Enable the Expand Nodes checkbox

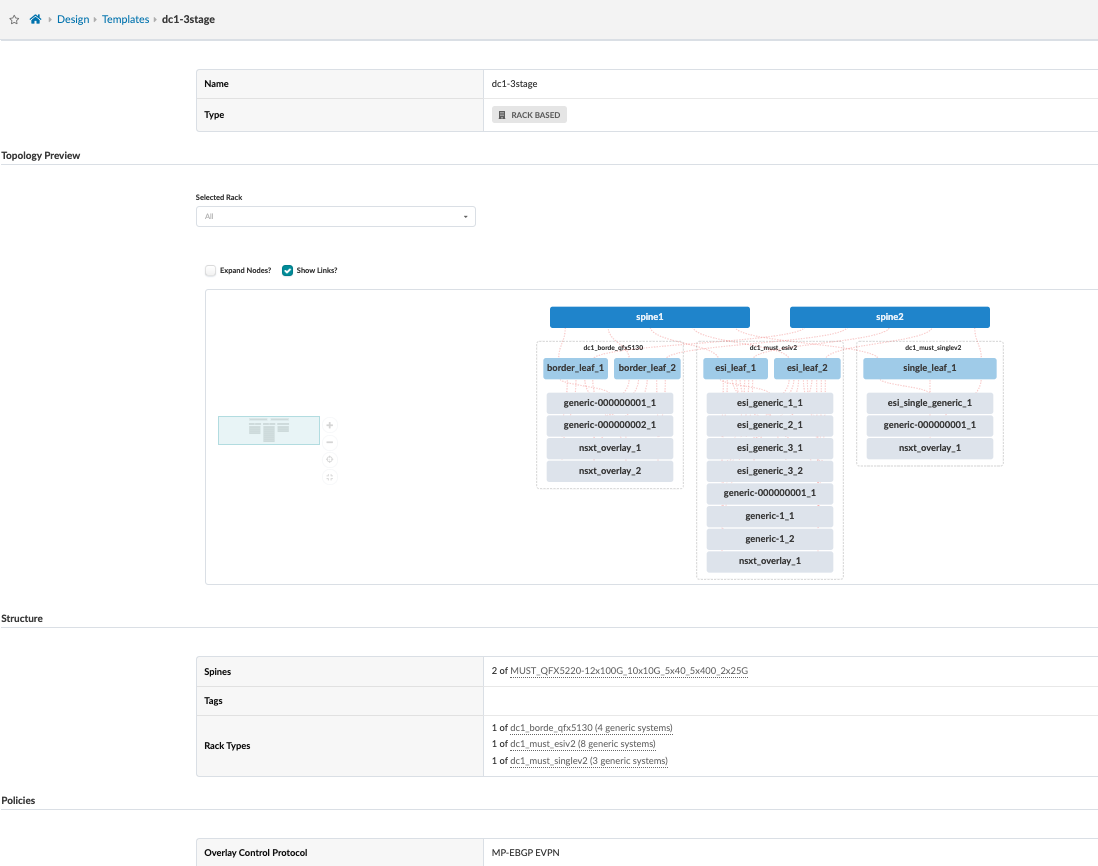point(211,270)
